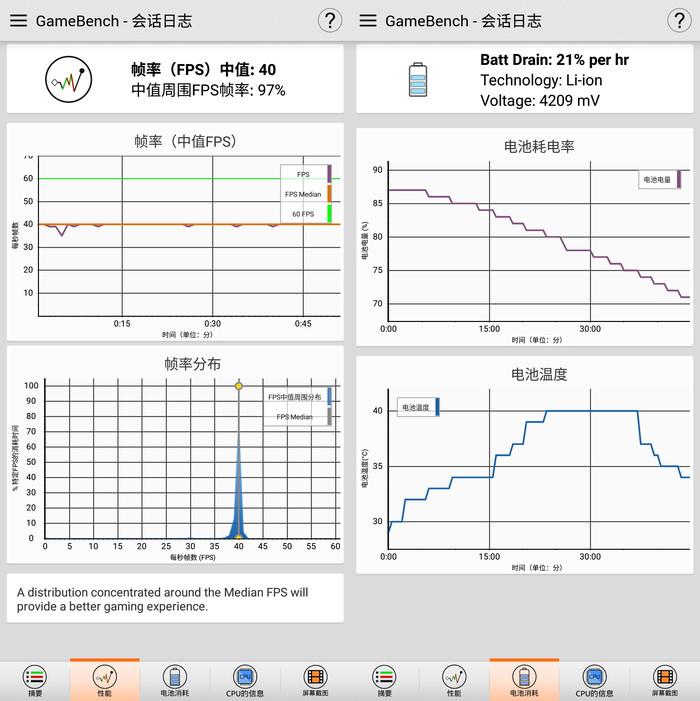700x701 pixels.
Task: Open 屏幕截图 screenshots icon in the left bottom bar
Action: pyautogui.click(x=315, y=677)
